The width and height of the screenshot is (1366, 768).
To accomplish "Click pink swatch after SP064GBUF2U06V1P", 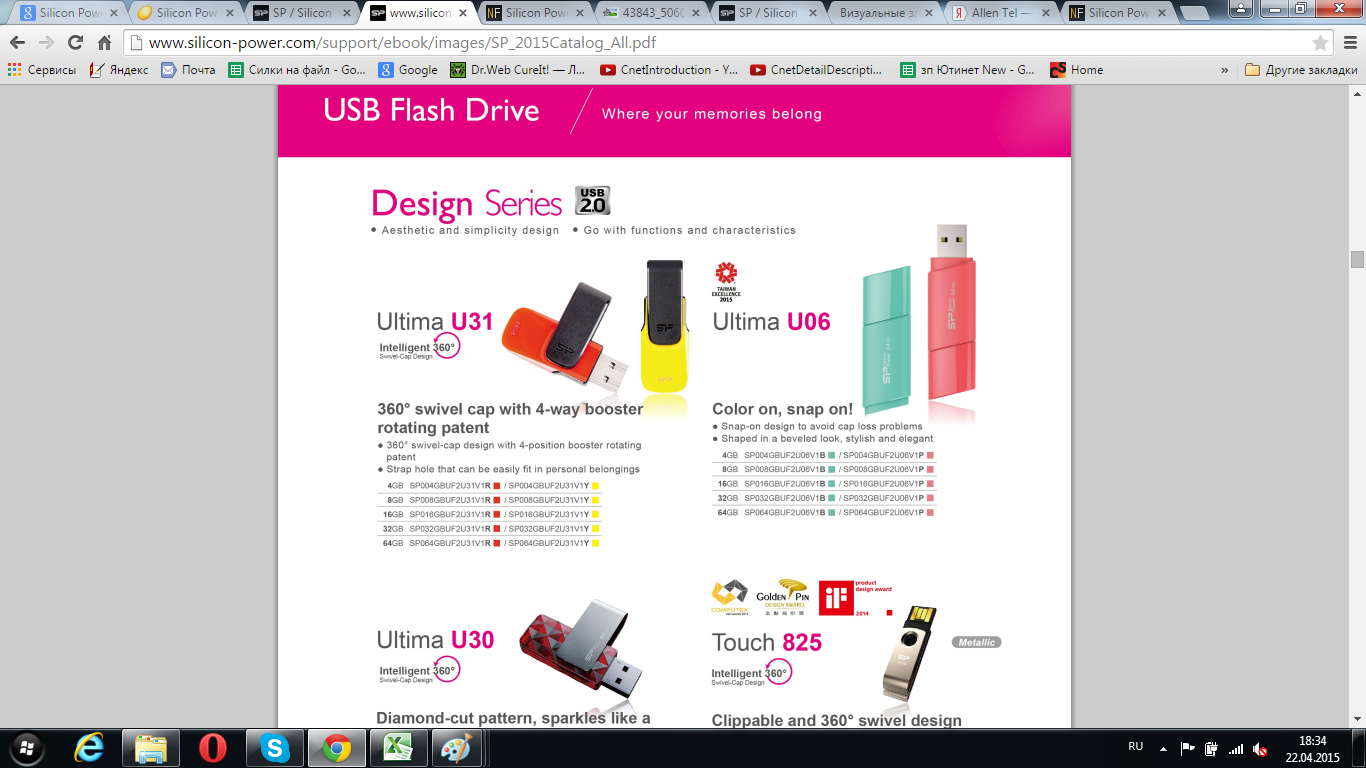I will [x=930, y=512].
